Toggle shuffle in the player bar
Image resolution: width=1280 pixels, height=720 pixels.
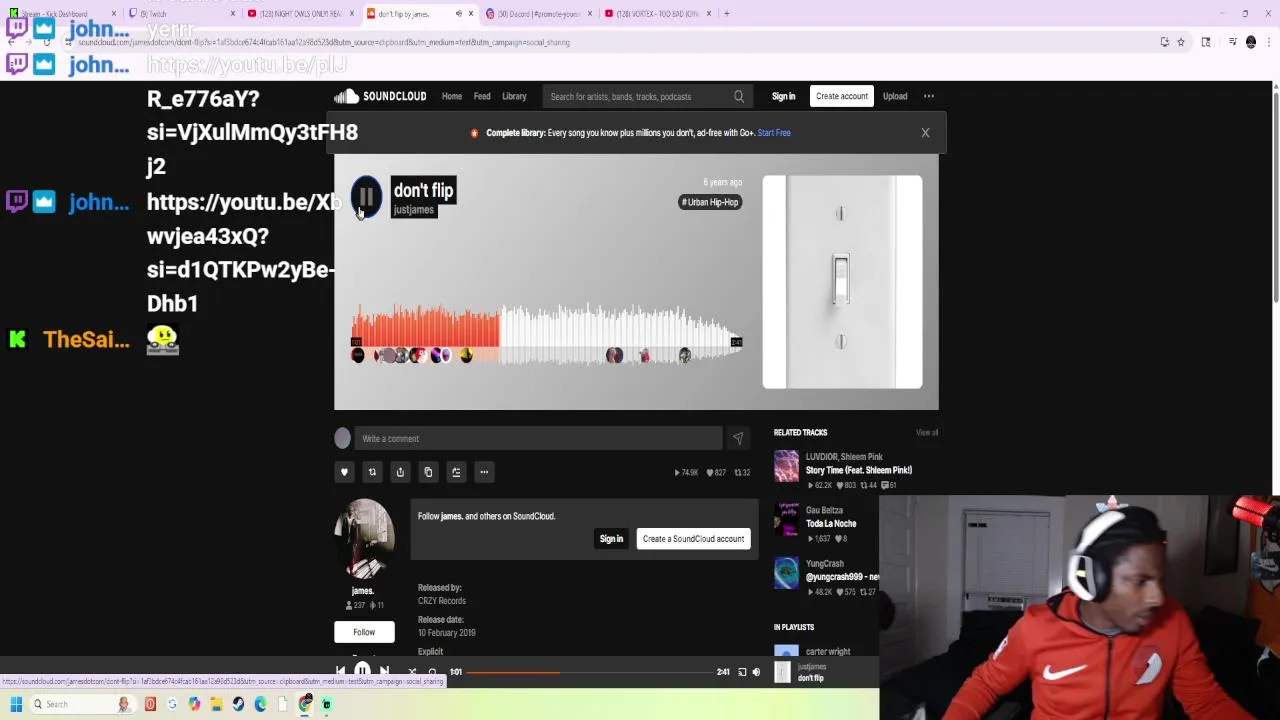point(411,672)
